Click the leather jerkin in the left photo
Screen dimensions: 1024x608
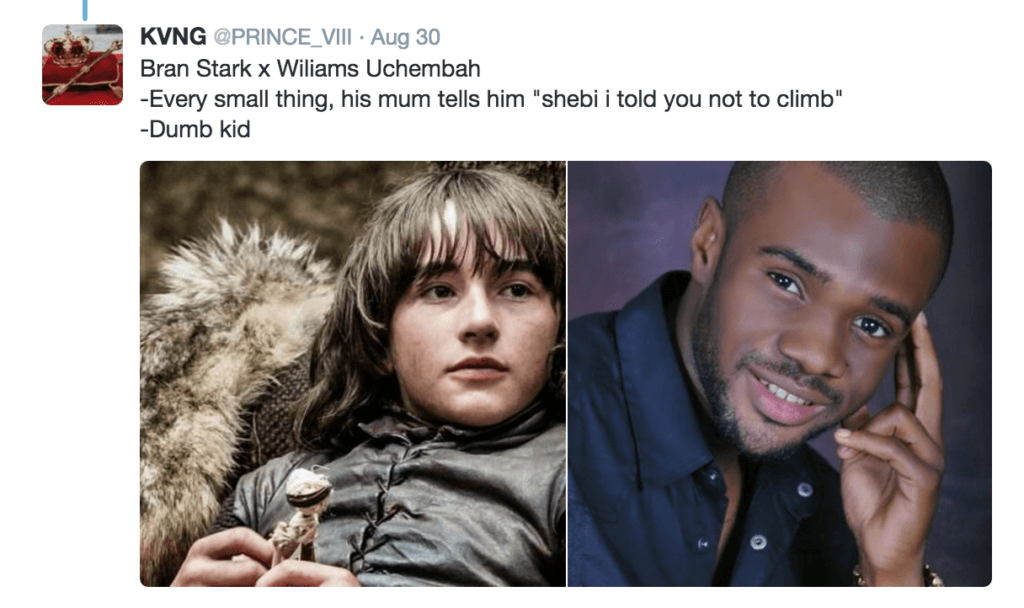pos(440,500)
